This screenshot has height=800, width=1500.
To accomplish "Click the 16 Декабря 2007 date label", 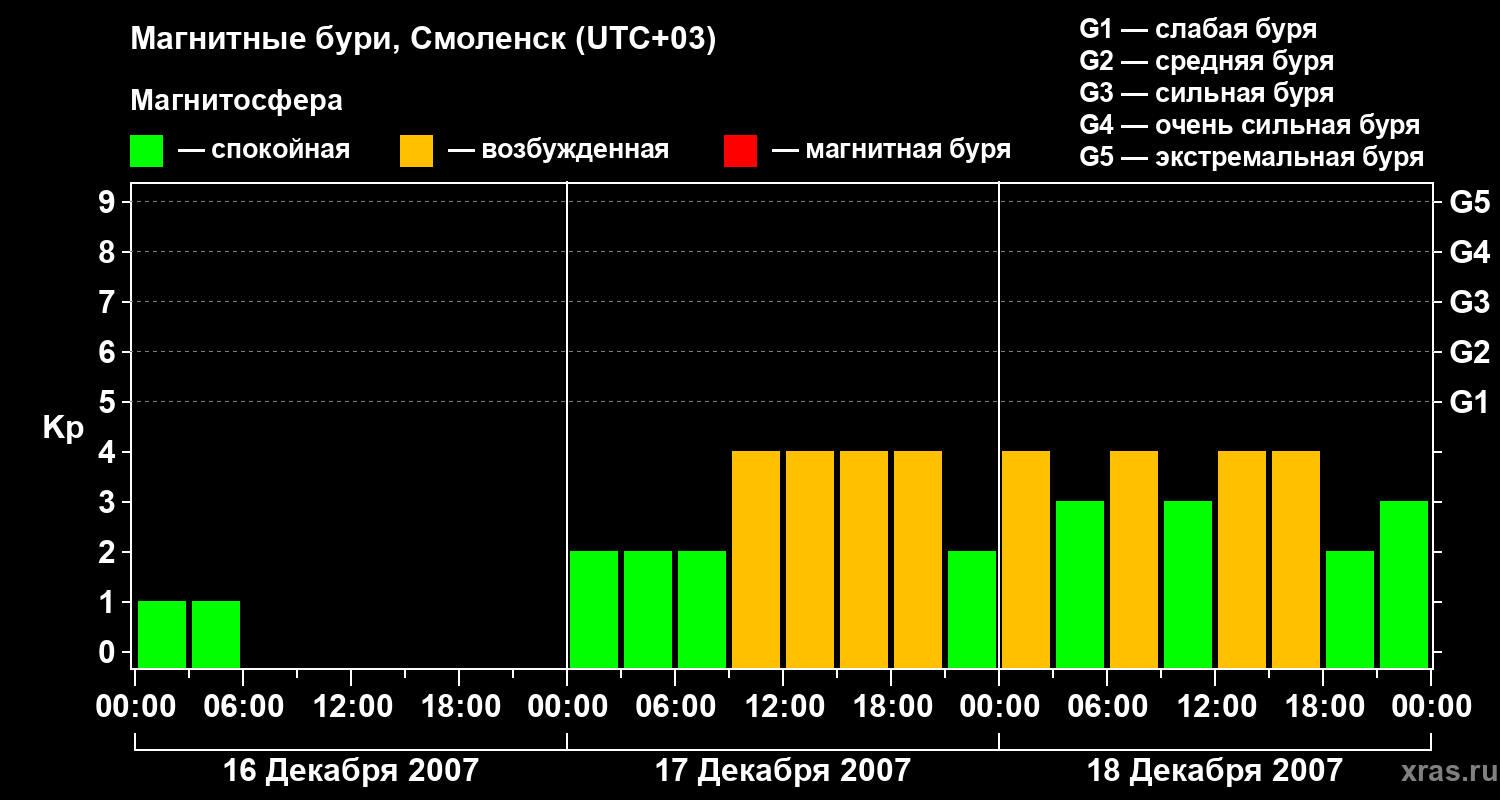I will coord(351,771).
